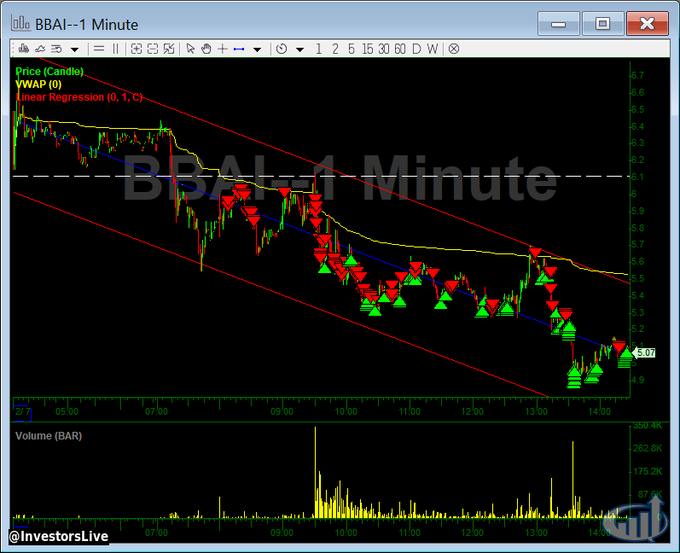Click the Price (Candle) legend label

click(x=49, y=72)
